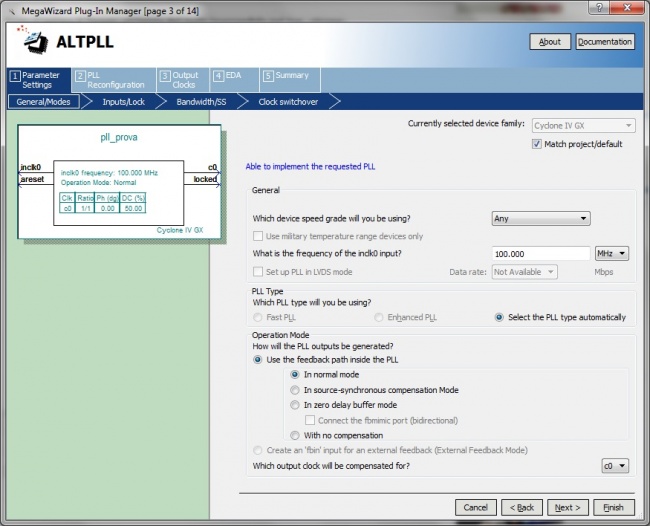The image size is (650, 526).
Task: Click the help question mark button
Action: (600, 7)
